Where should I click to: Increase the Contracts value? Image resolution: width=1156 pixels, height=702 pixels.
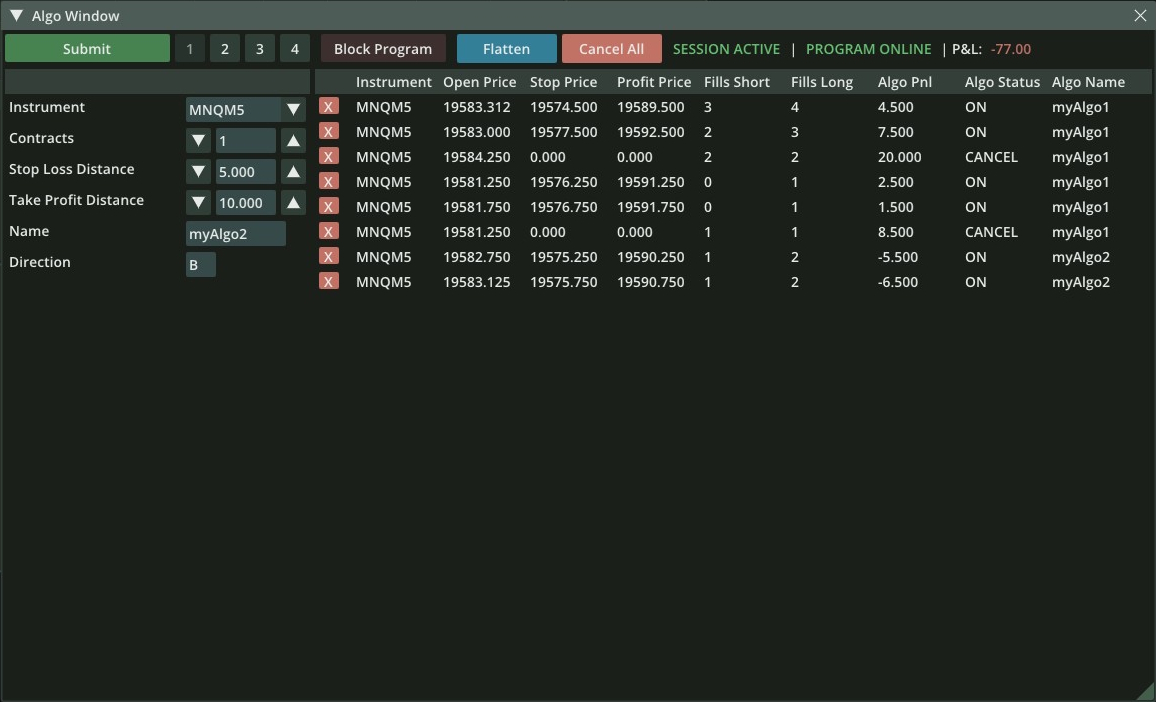(293, 141)
